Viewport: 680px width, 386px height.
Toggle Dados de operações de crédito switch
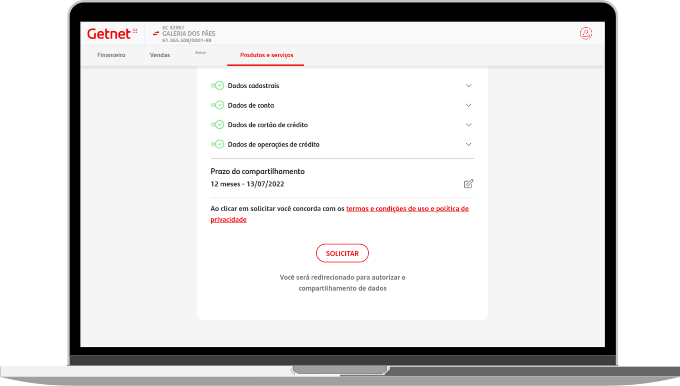[217, 144]
